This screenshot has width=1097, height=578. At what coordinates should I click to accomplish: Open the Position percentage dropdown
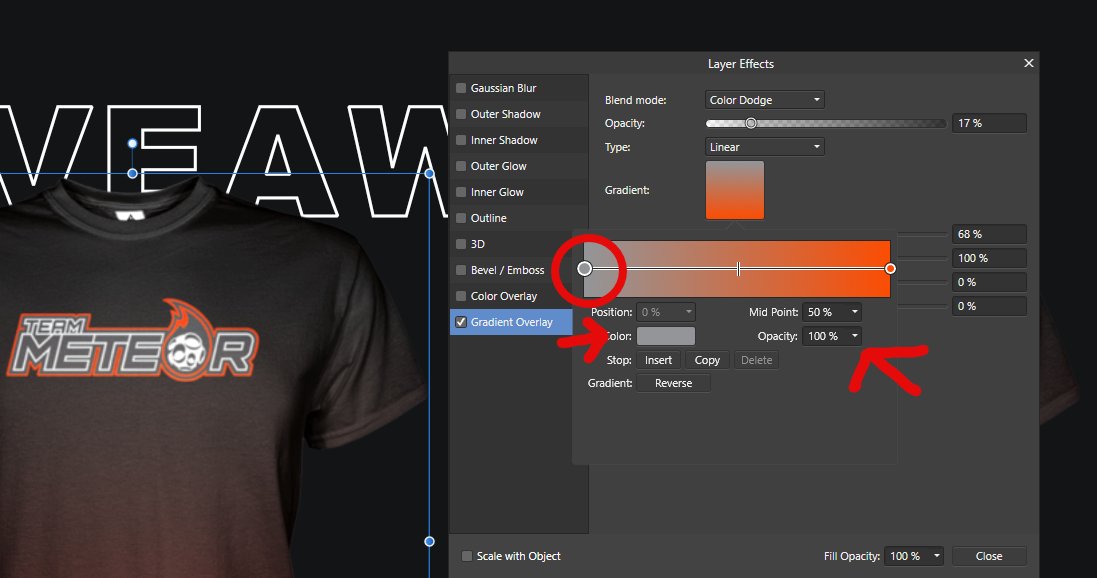tap(665, 312)
